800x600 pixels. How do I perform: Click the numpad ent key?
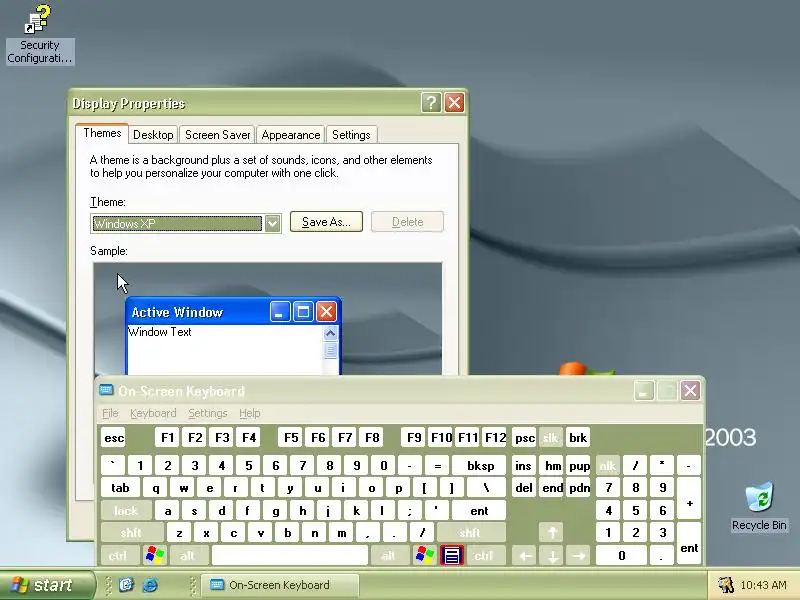pyautogui.click(x=689, y=543)
